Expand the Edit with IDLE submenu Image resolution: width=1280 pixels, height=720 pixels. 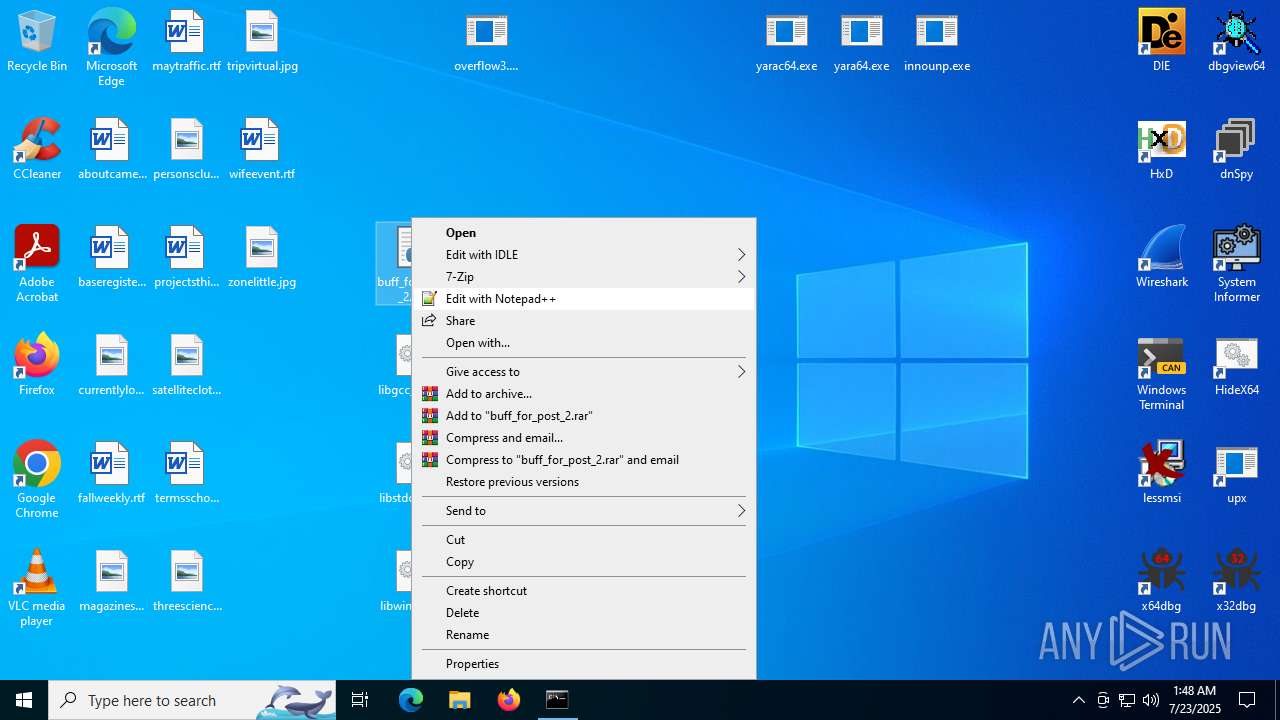click(584, 255)
